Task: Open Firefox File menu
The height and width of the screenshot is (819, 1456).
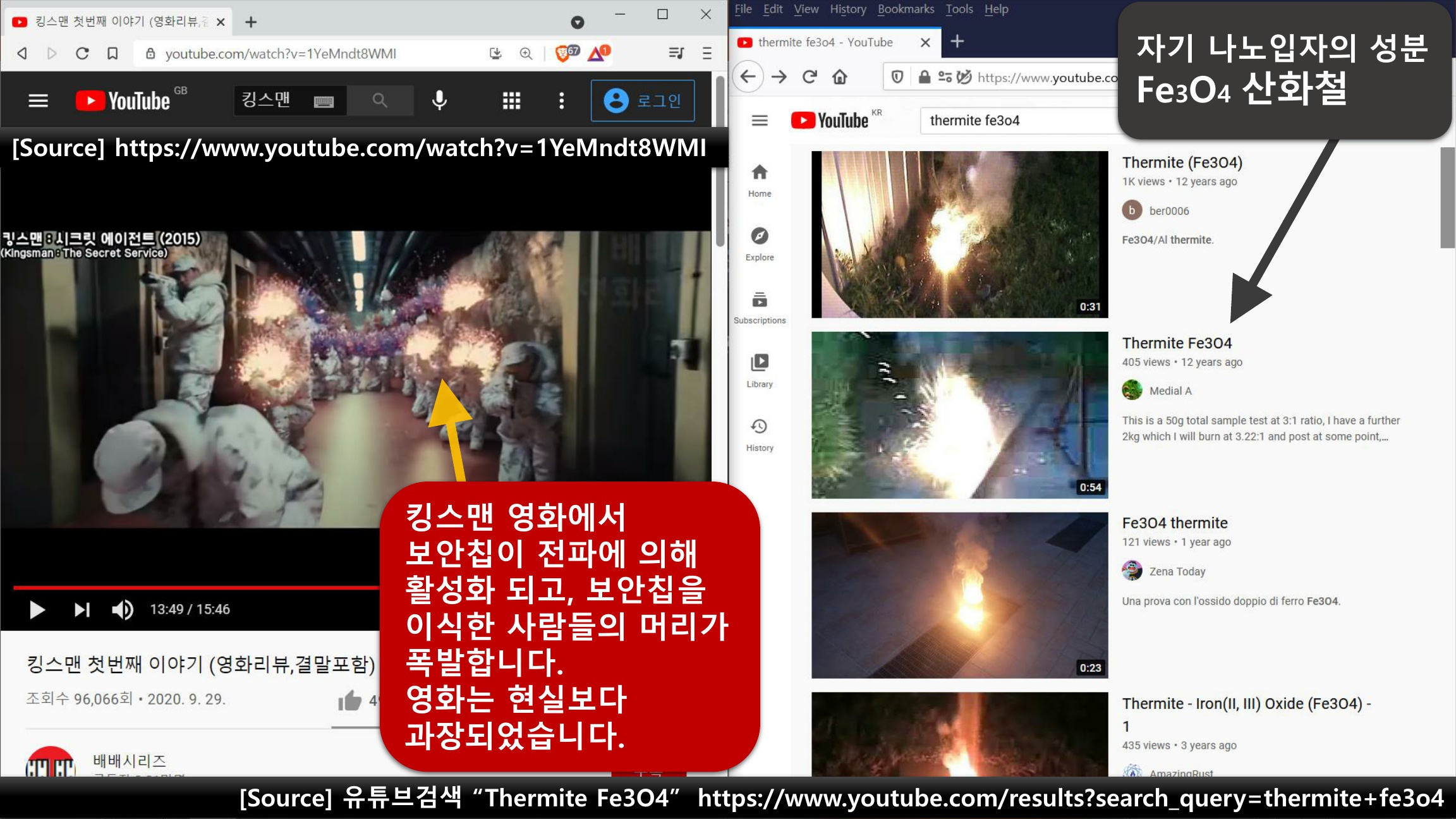Action: [743, 9]
